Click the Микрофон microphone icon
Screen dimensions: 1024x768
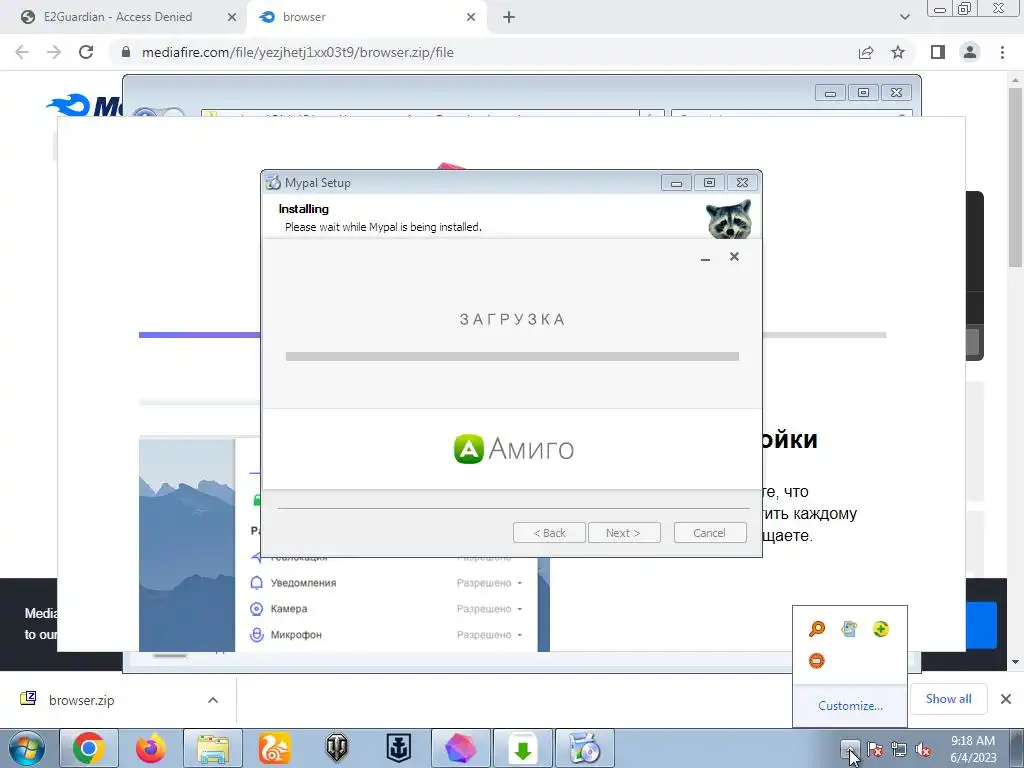click(257, 635)
